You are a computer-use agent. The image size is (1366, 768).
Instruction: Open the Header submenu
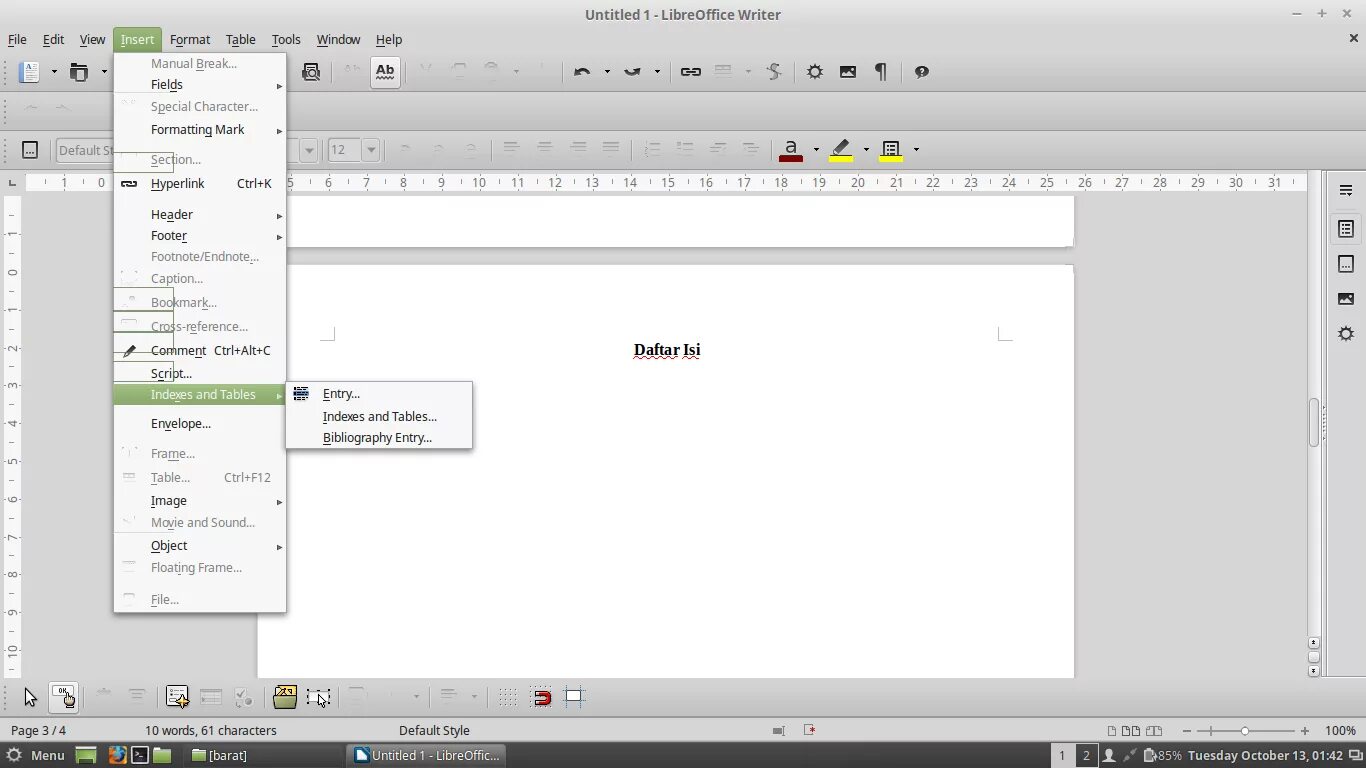[200, 215]
